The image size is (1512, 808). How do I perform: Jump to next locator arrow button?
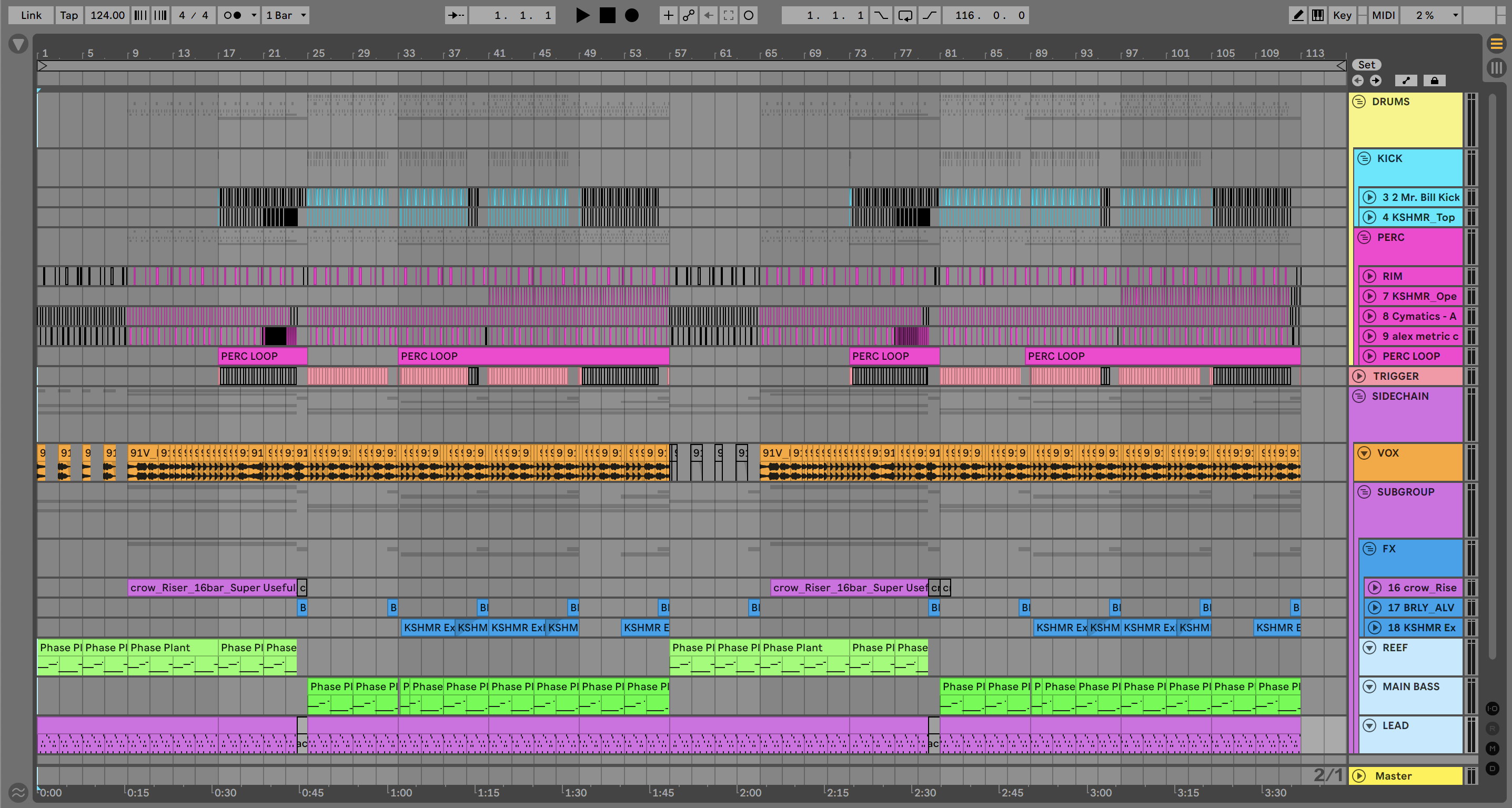1375,81
